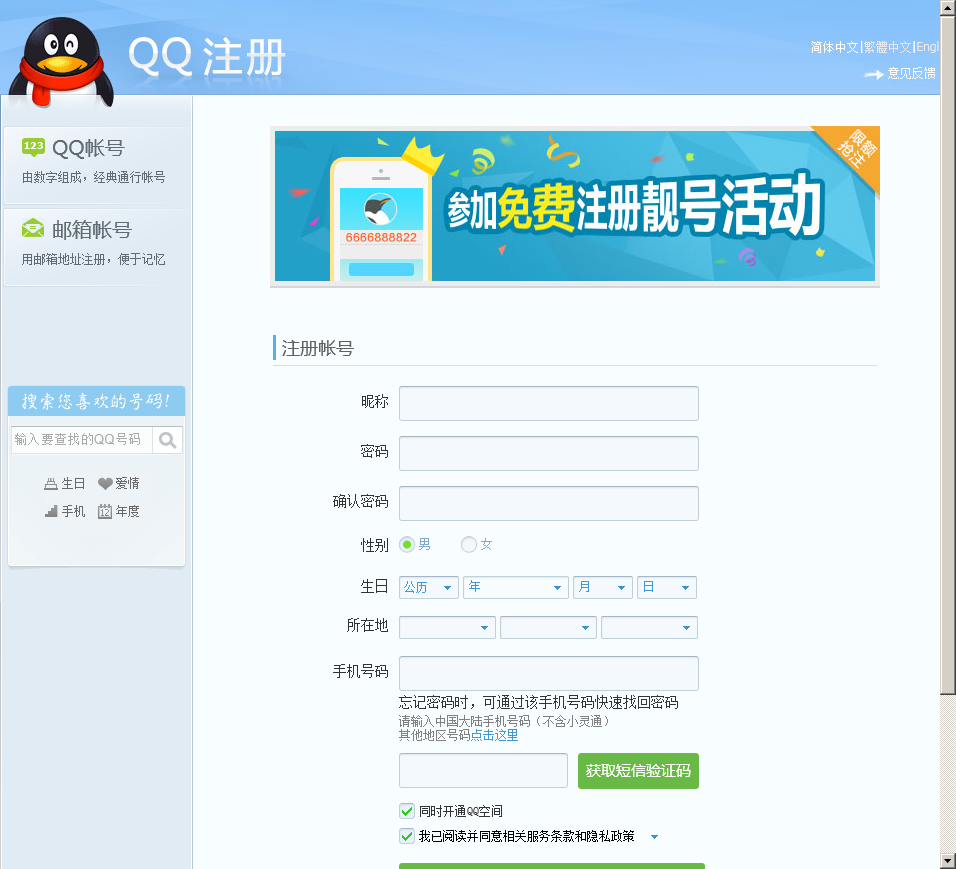Click the 爱情 heart icon

[105, 484]
